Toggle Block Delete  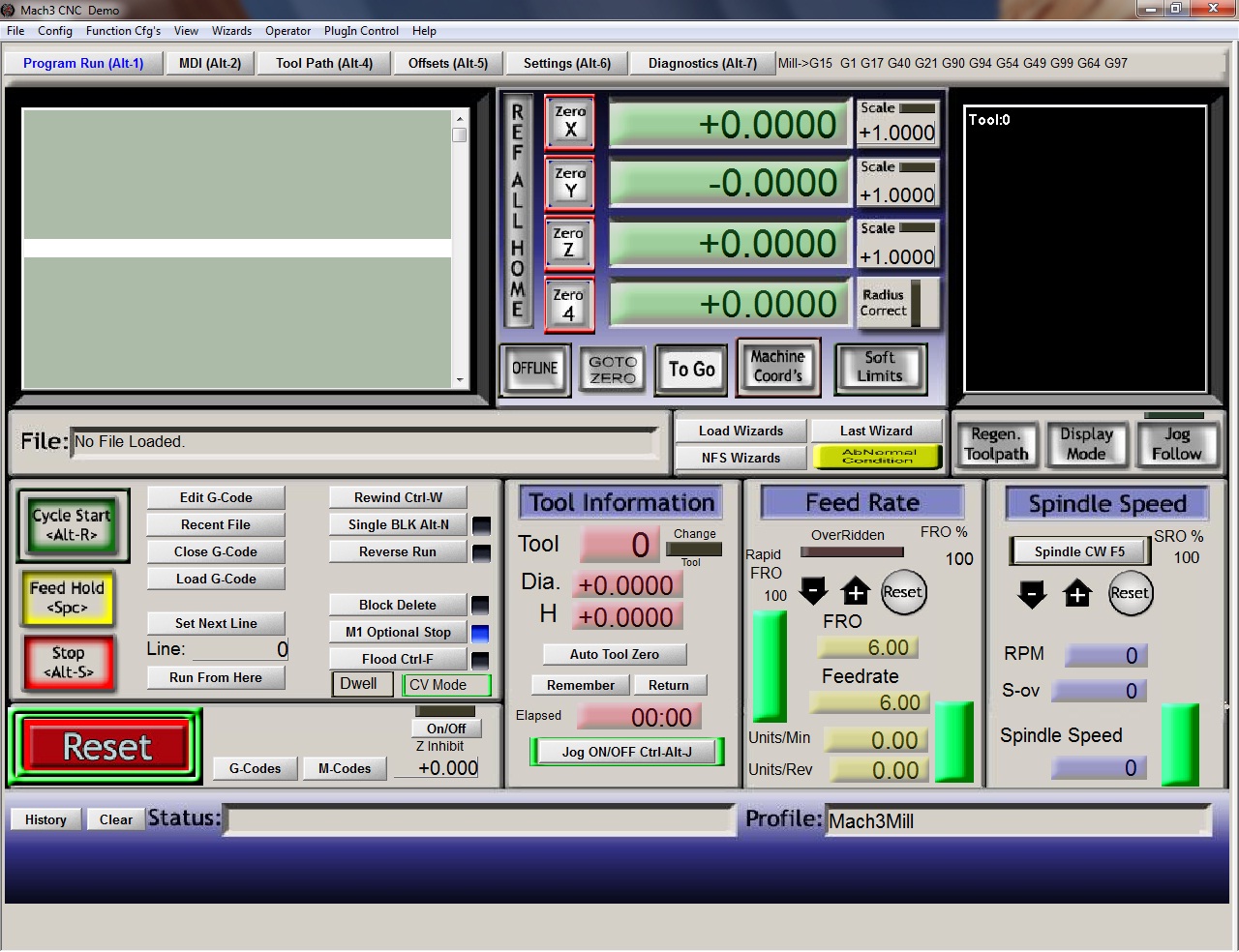coord(398,605)
